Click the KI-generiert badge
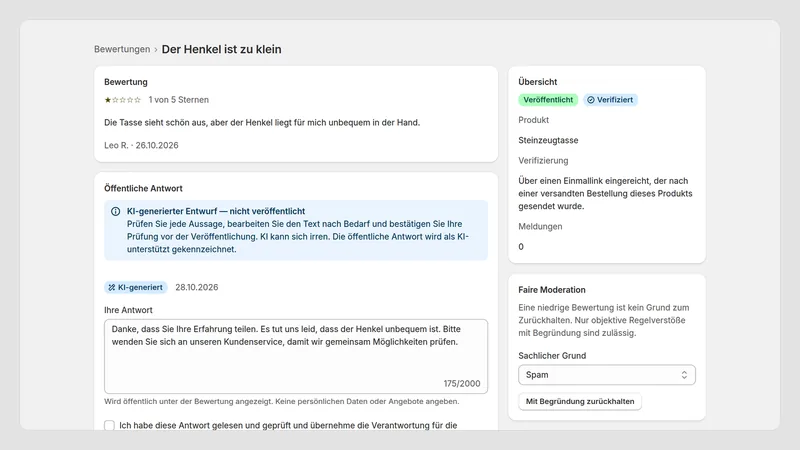 click(136, 288)
